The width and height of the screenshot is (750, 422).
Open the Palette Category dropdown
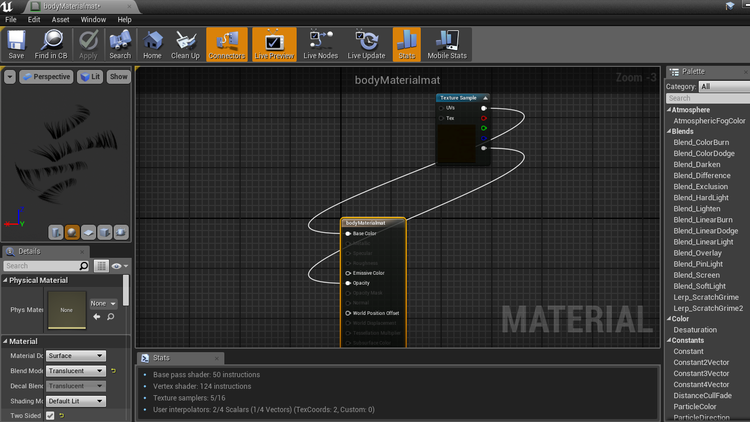pos(724,87)
